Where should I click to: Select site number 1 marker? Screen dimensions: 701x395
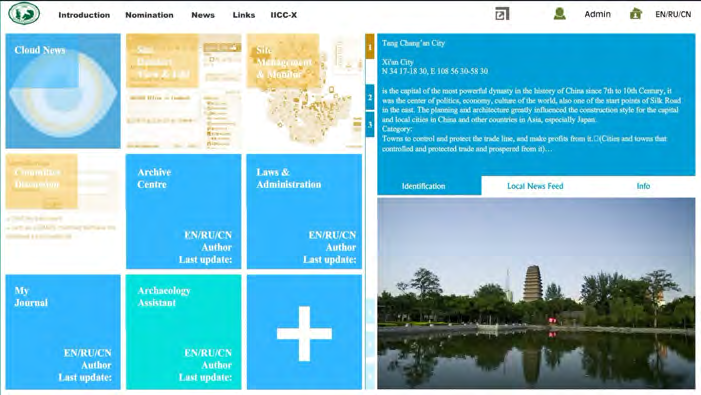[370, 46]
